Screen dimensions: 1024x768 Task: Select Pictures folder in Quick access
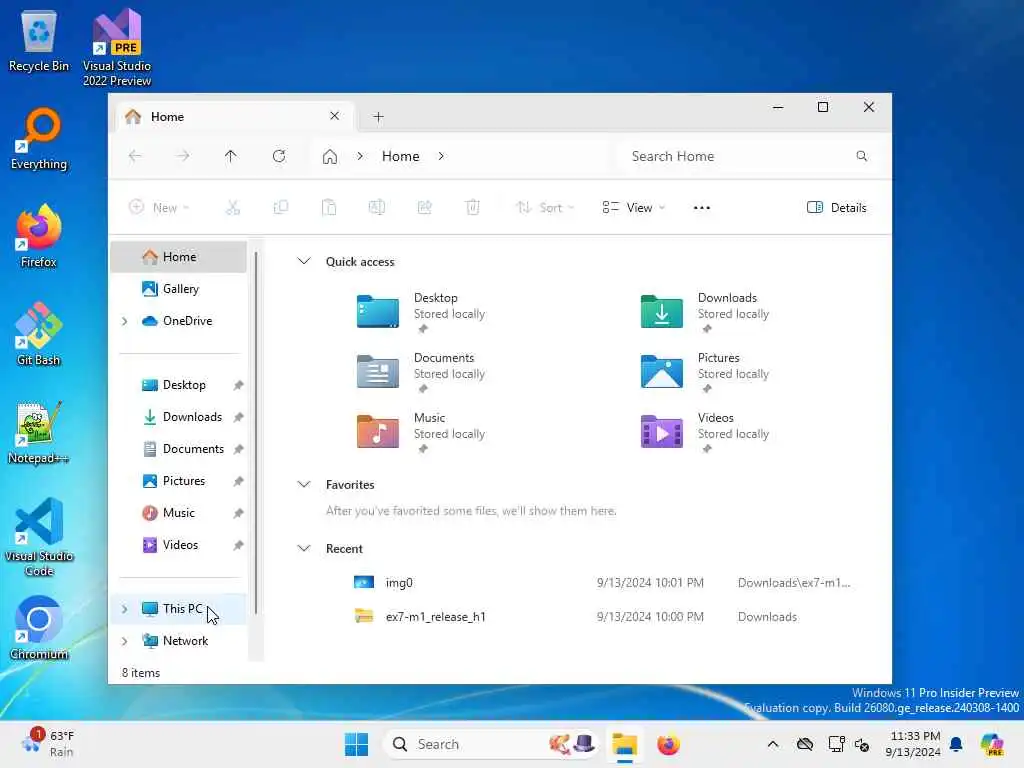click(705, 372)
